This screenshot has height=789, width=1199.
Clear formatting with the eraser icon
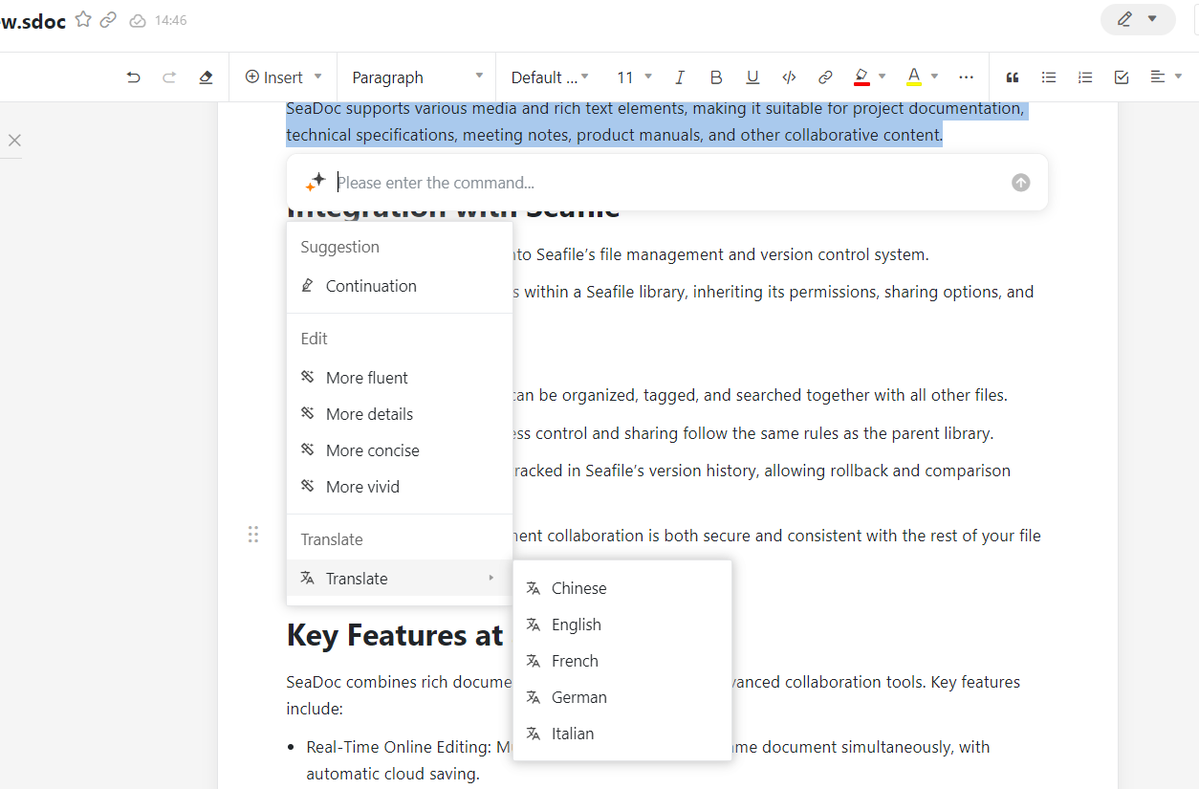point(206,77)
